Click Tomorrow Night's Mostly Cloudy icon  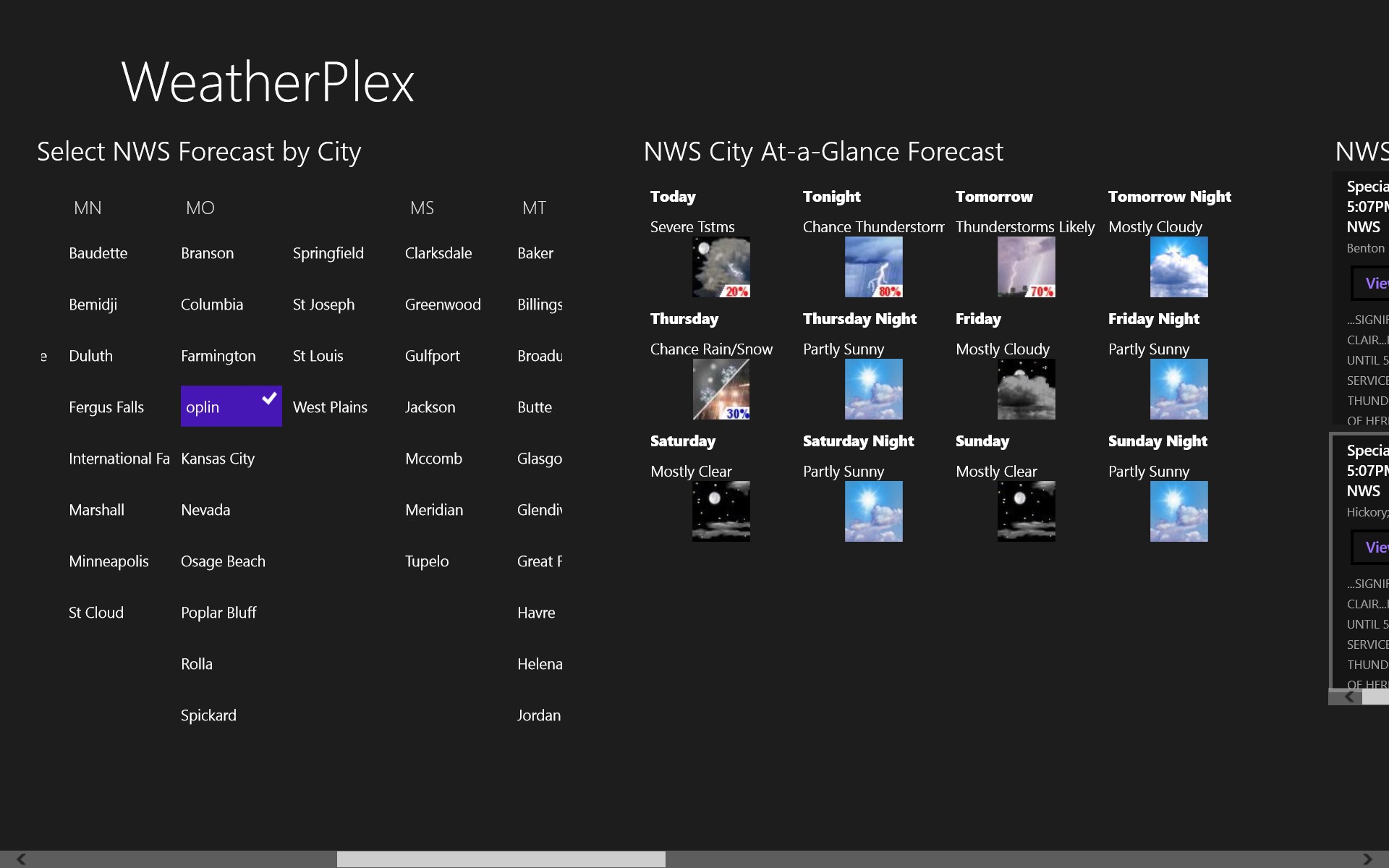[1178, 268]
